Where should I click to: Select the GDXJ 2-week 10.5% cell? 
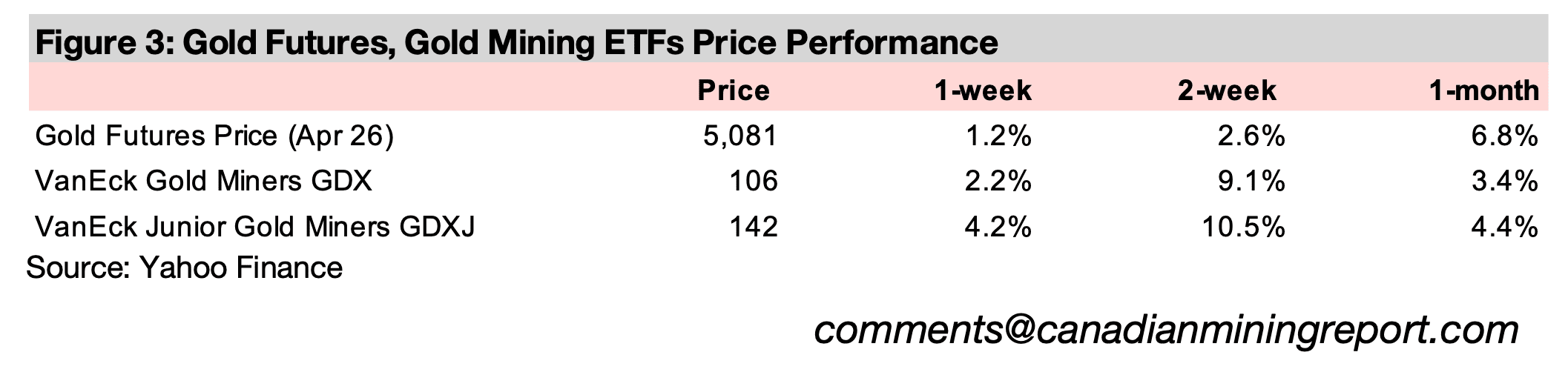[x=1242, y=226]
